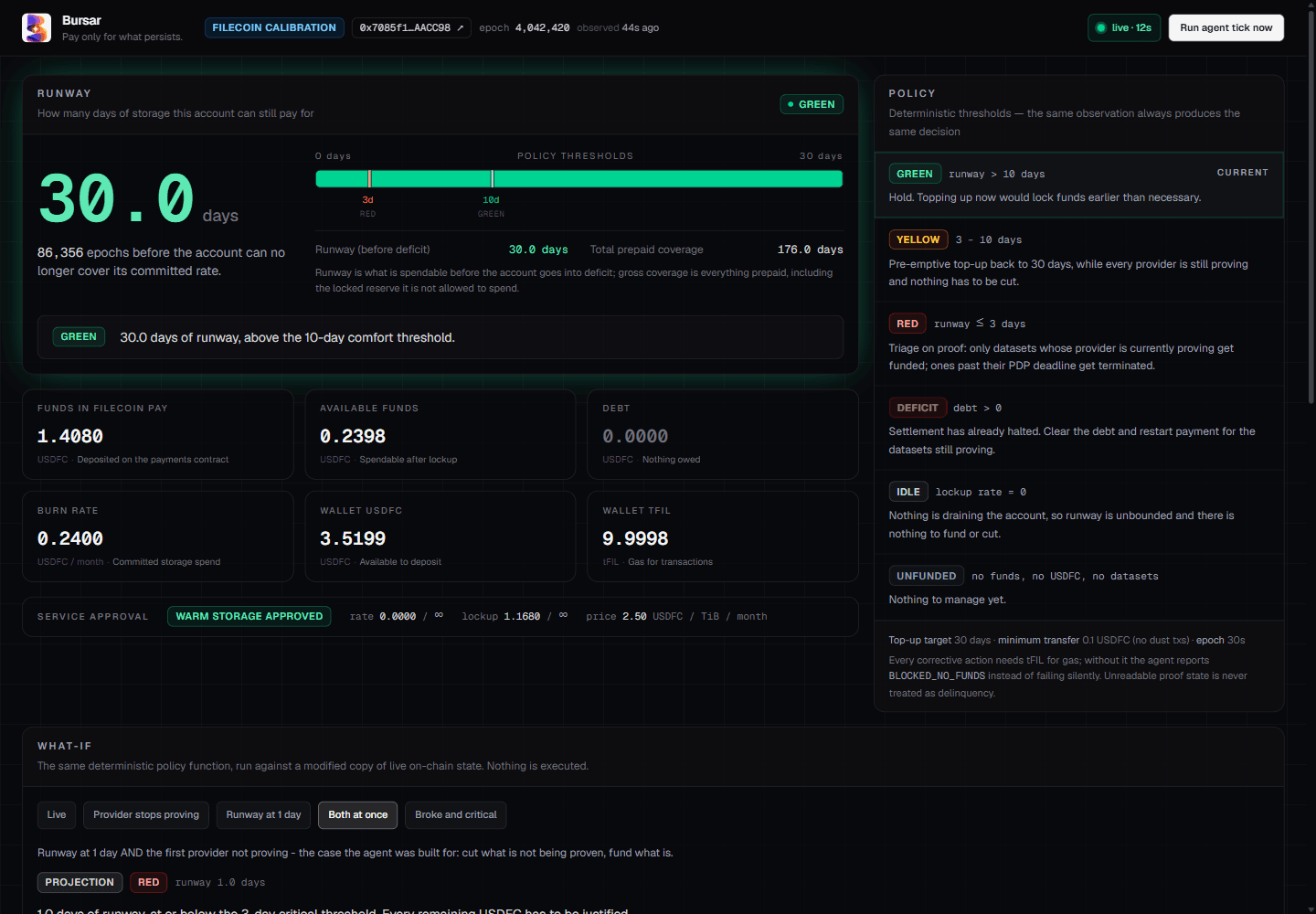
Task: Select the RED policy badge under Policy
Action: [x=907, y=324]
